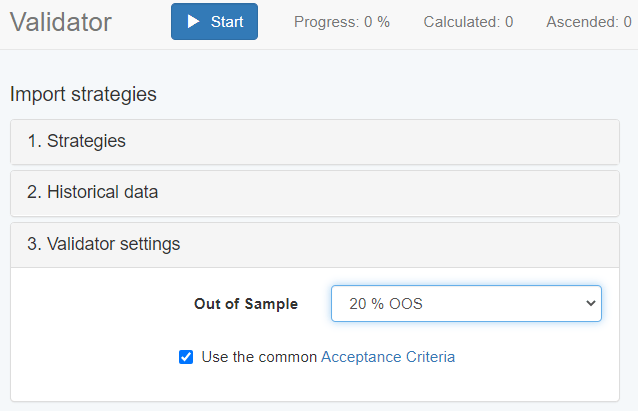Click the Validator page title
Image resolution: width=638 pixels, height=411 pixels.
point(61,22)
